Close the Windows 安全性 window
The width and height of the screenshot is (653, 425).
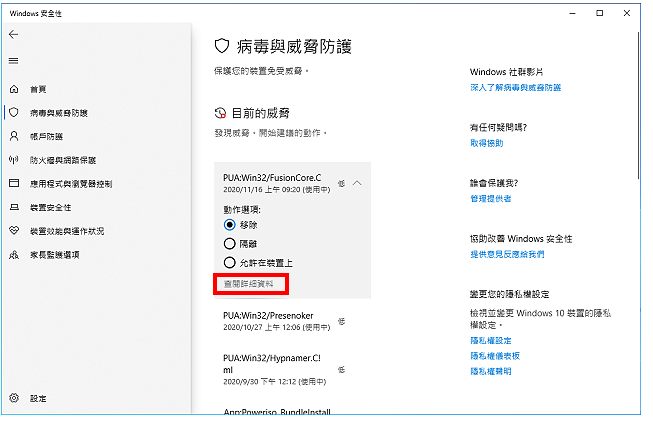(627, 13)
